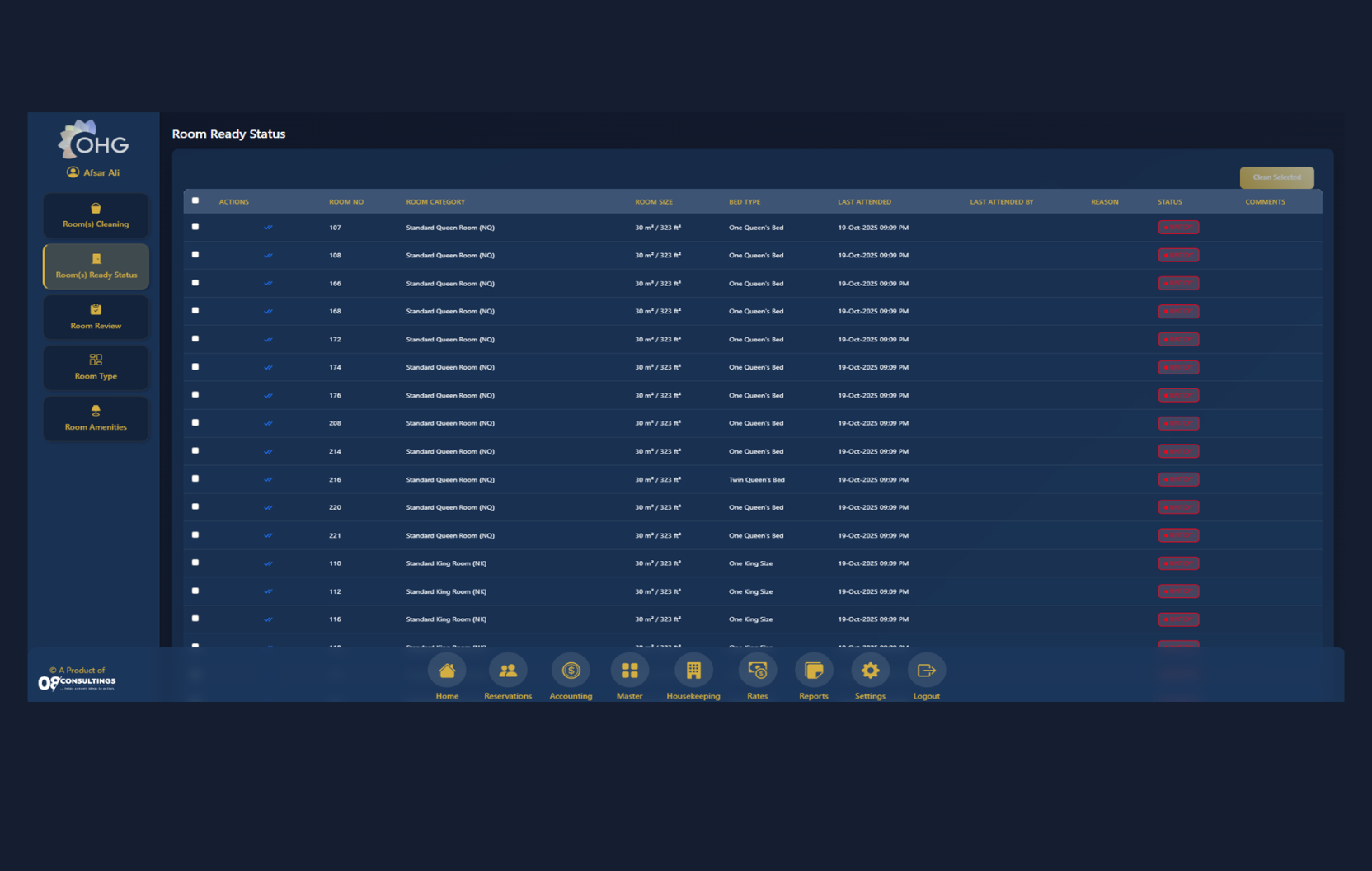Open the Rates icon
1372x871 pixels.
coord(757,671)
